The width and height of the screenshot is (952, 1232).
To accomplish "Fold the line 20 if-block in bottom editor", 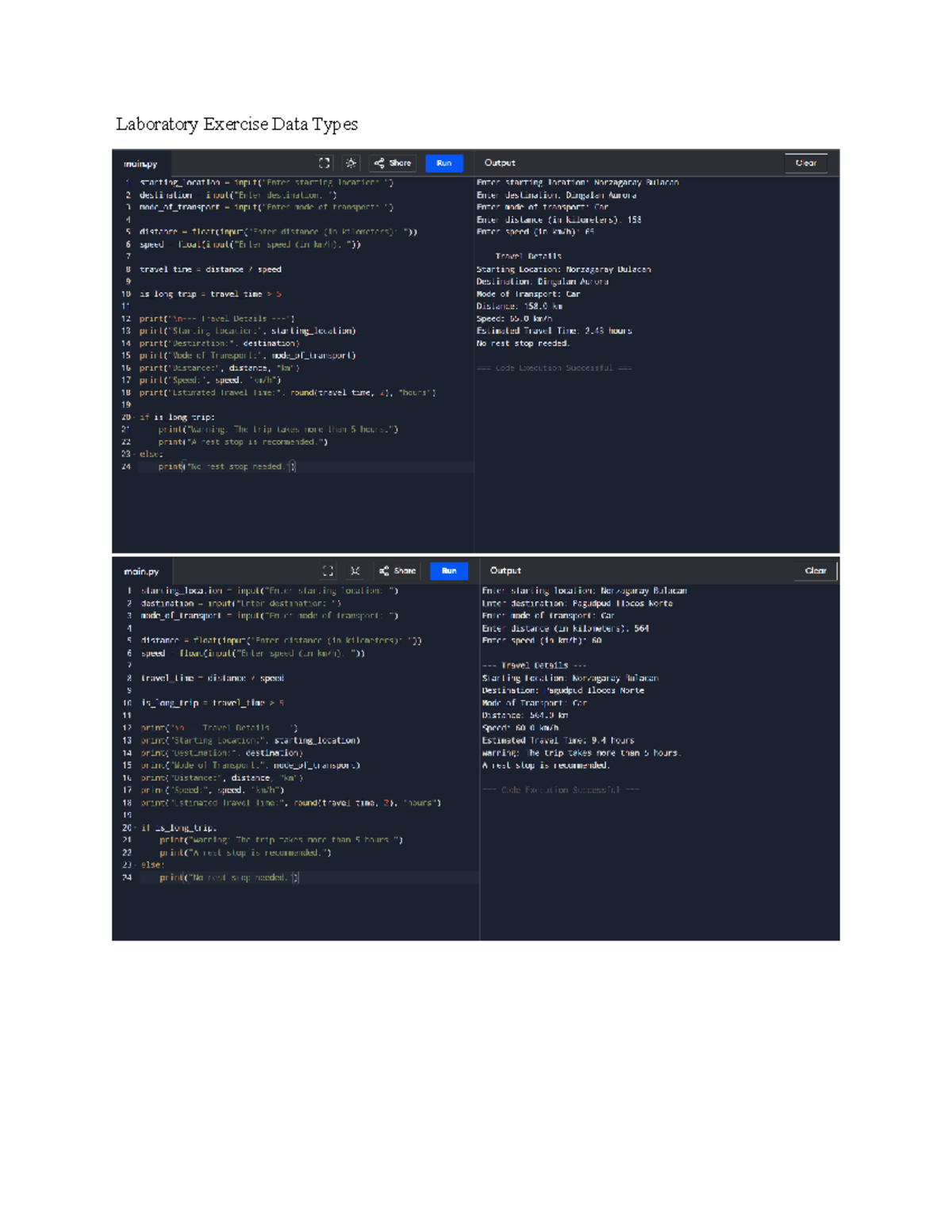I will [x=135, y=828].
